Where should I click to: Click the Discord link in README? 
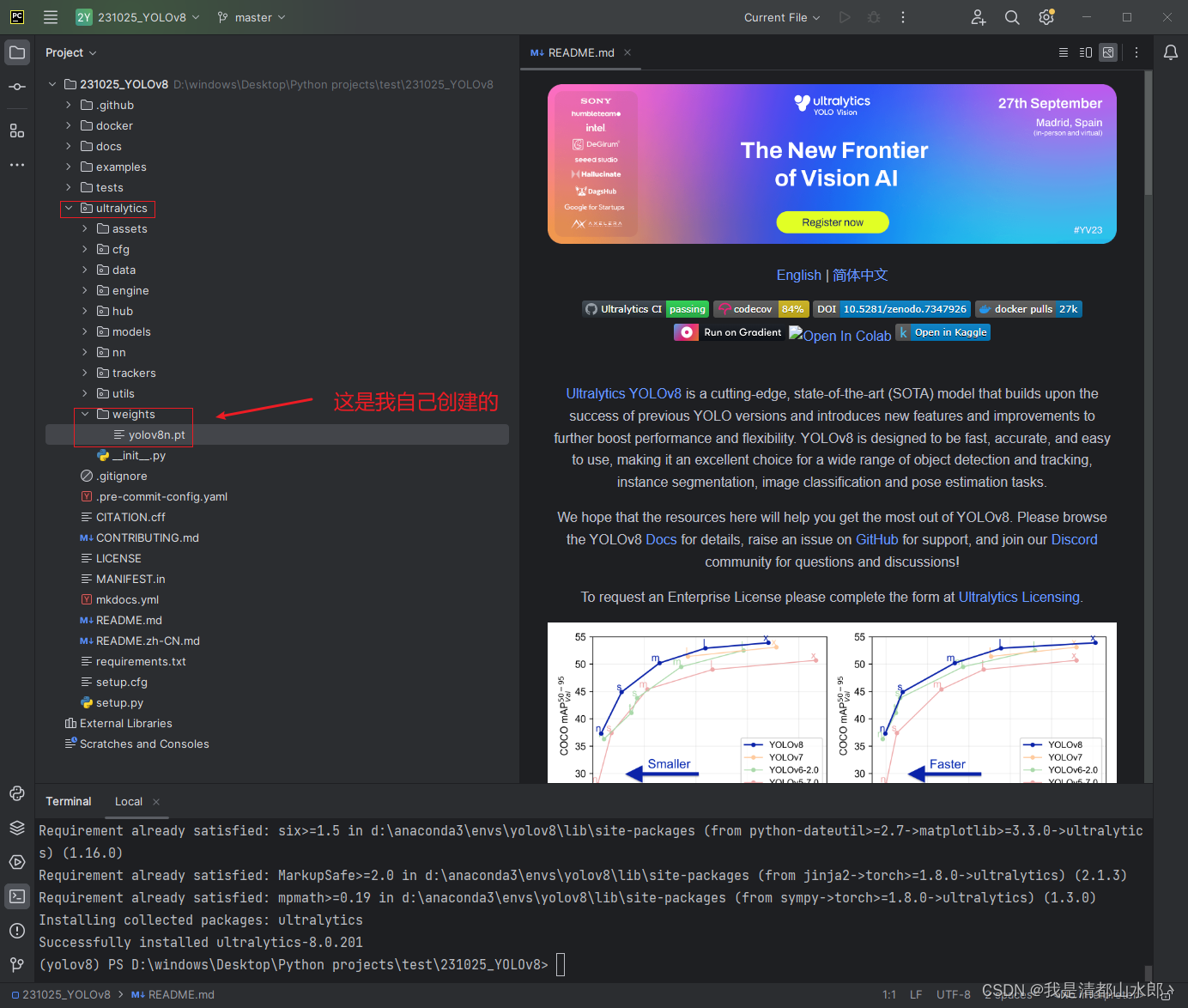pos(1075,539)
